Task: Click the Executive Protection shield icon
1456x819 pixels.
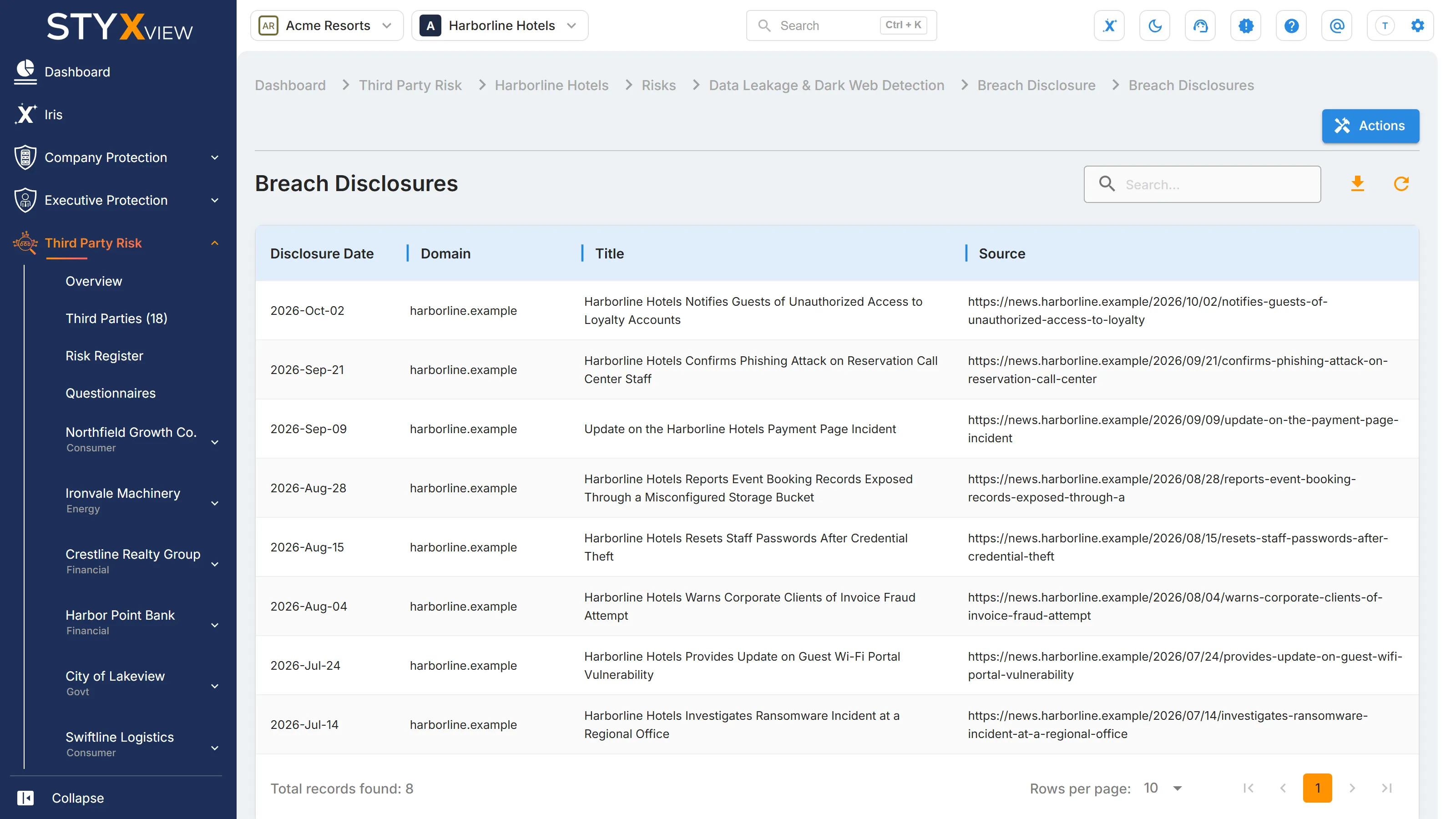Action: [25, 200]
